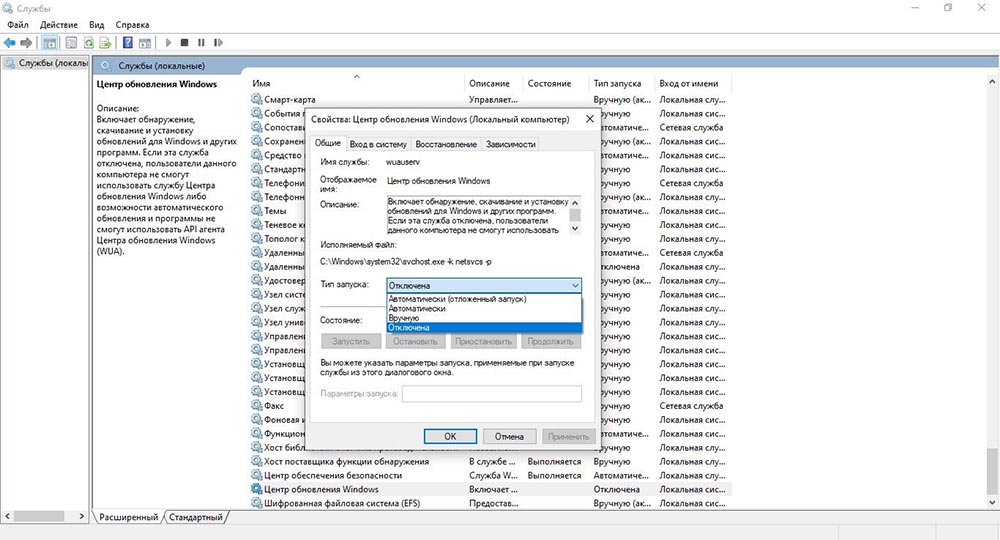Screen dimensions: 1000x540
Task: Open the 'Восстановление' tab
Action: coord(446,144)
